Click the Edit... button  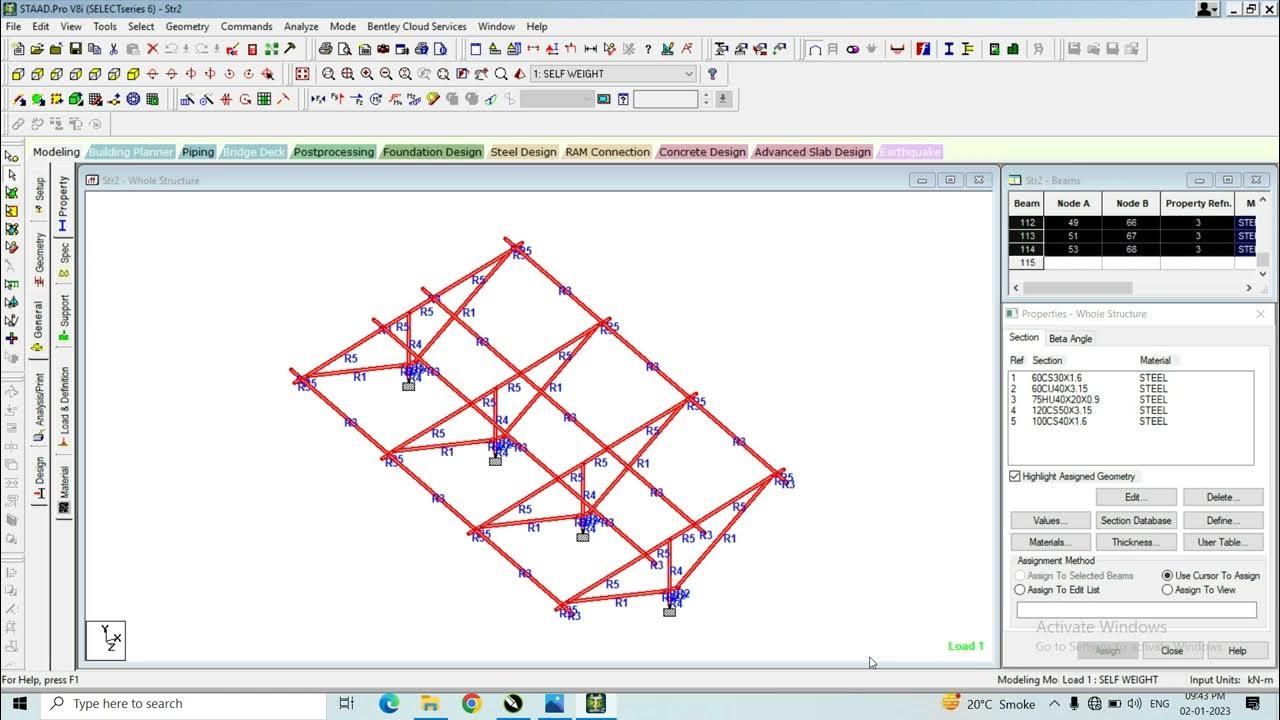1136,497
